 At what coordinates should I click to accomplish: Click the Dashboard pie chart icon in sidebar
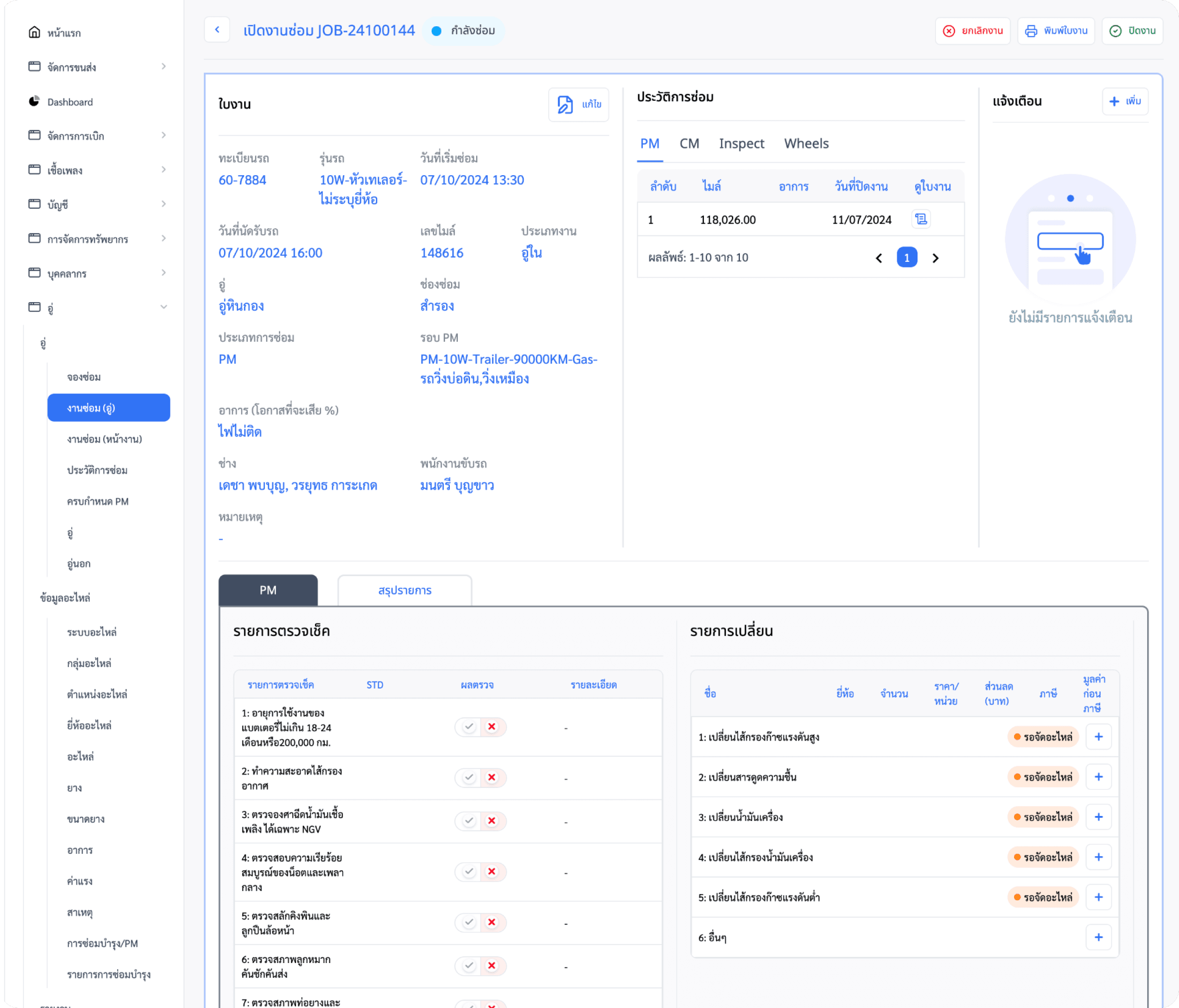(x=34, y=101)
